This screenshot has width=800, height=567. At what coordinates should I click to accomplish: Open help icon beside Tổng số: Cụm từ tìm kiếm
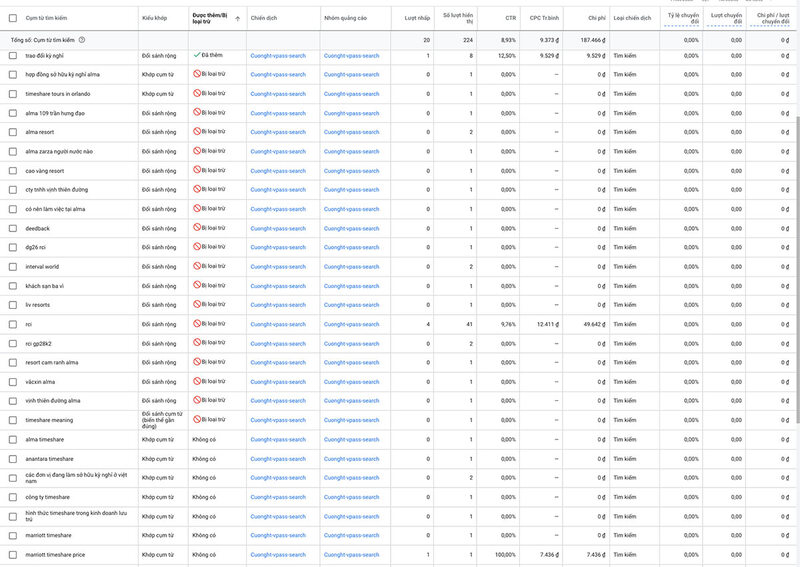coord(82,40)
